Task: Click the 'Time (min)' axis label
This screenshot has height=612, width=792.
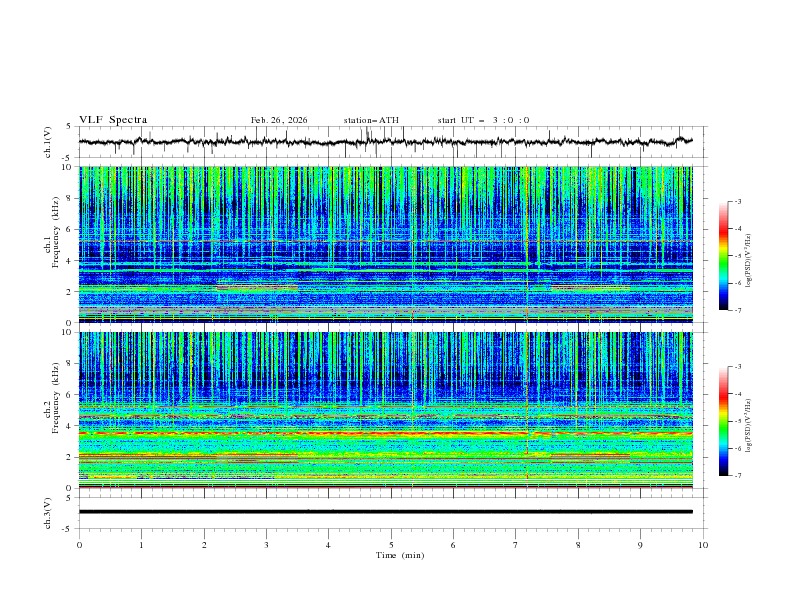Action: click(400, 555)
